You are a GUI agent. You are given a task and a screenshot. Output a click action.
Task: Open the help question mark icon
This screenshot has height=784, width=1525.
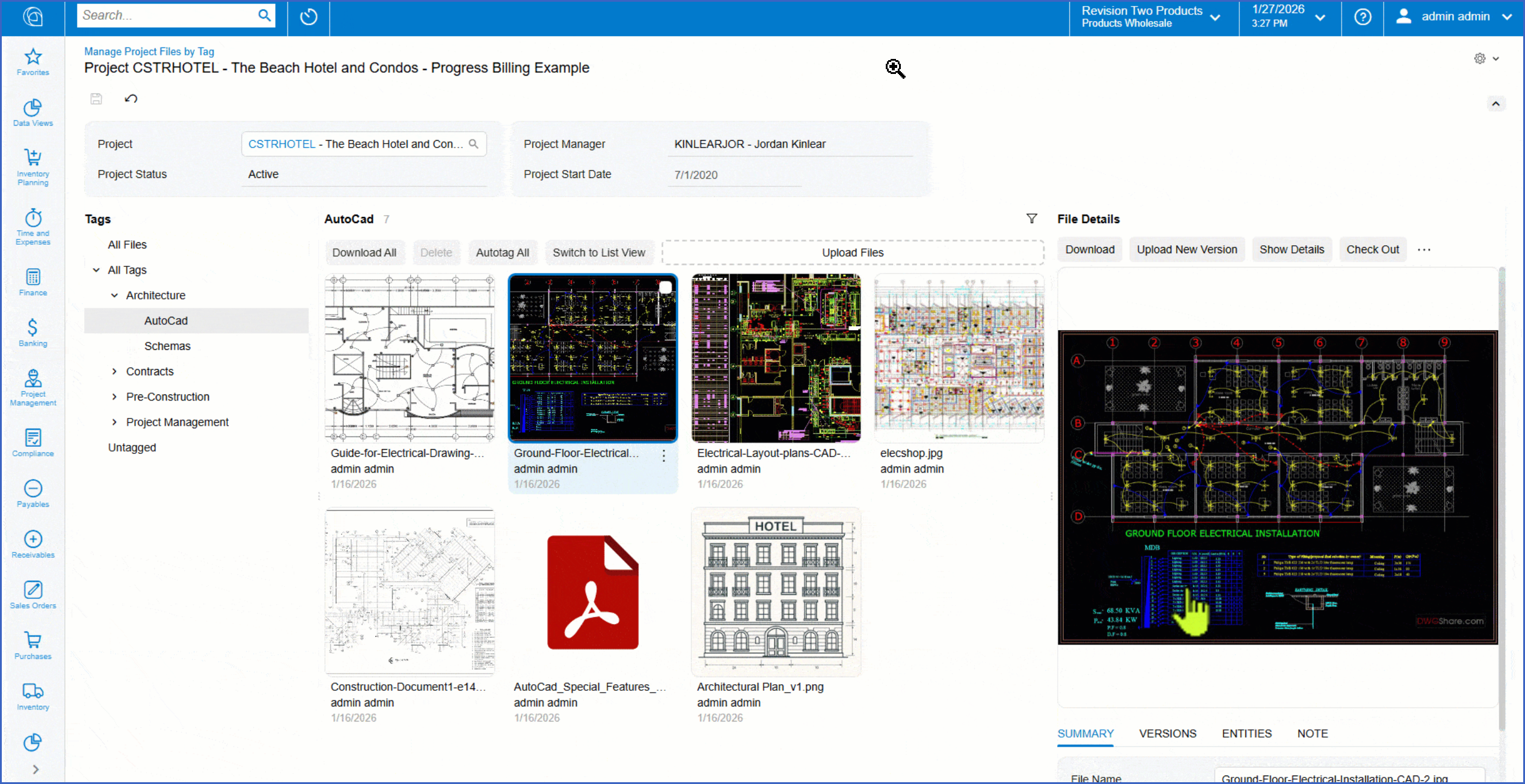click(x=1363, y=17)
